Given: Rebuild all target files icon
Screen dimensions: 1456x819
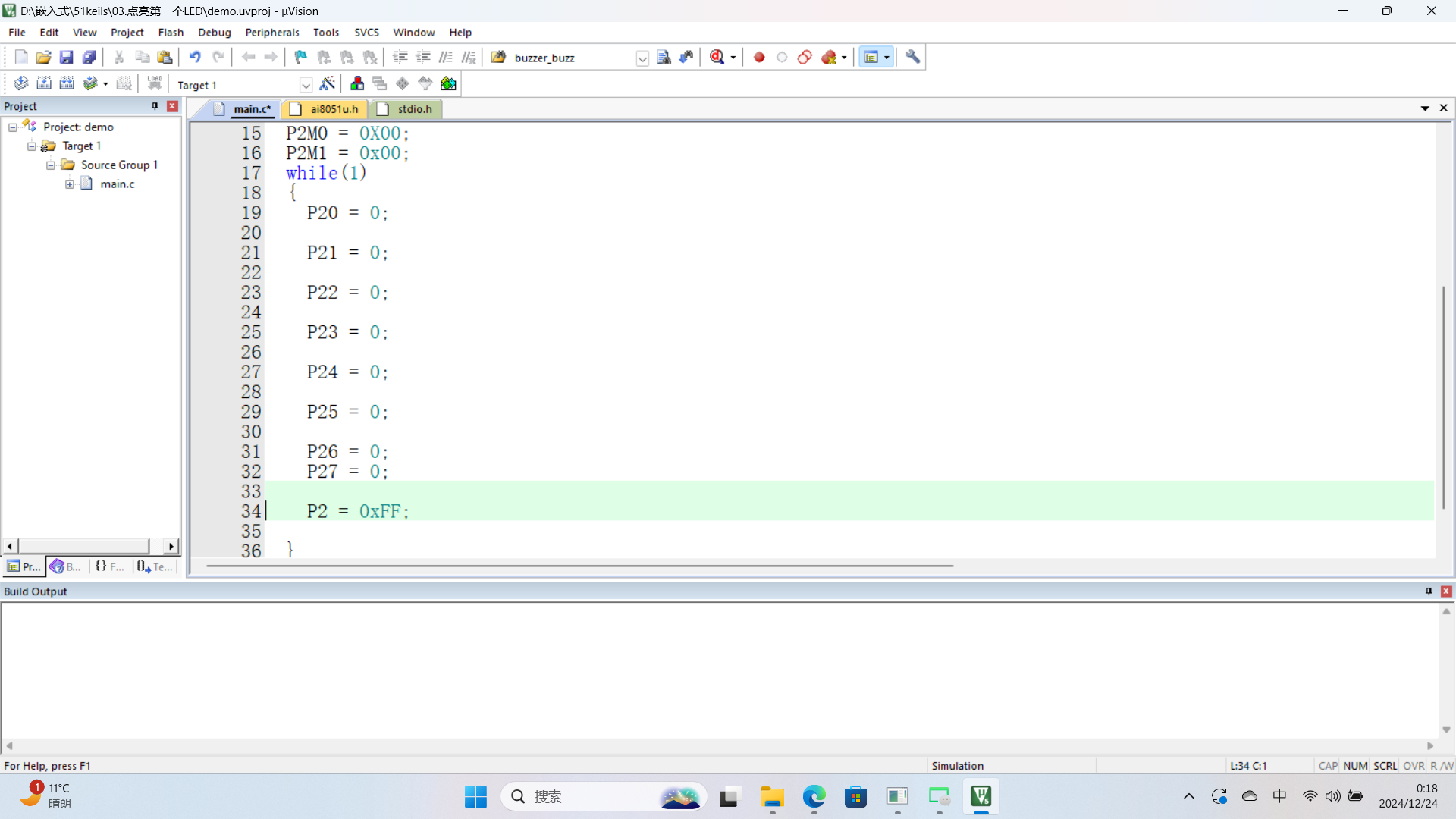Looking at the screenshot, I should click(67, 83).
